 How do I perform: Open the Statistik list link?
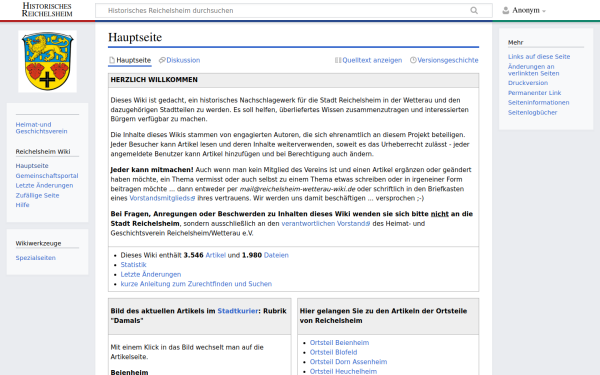(x=133, y=265)
